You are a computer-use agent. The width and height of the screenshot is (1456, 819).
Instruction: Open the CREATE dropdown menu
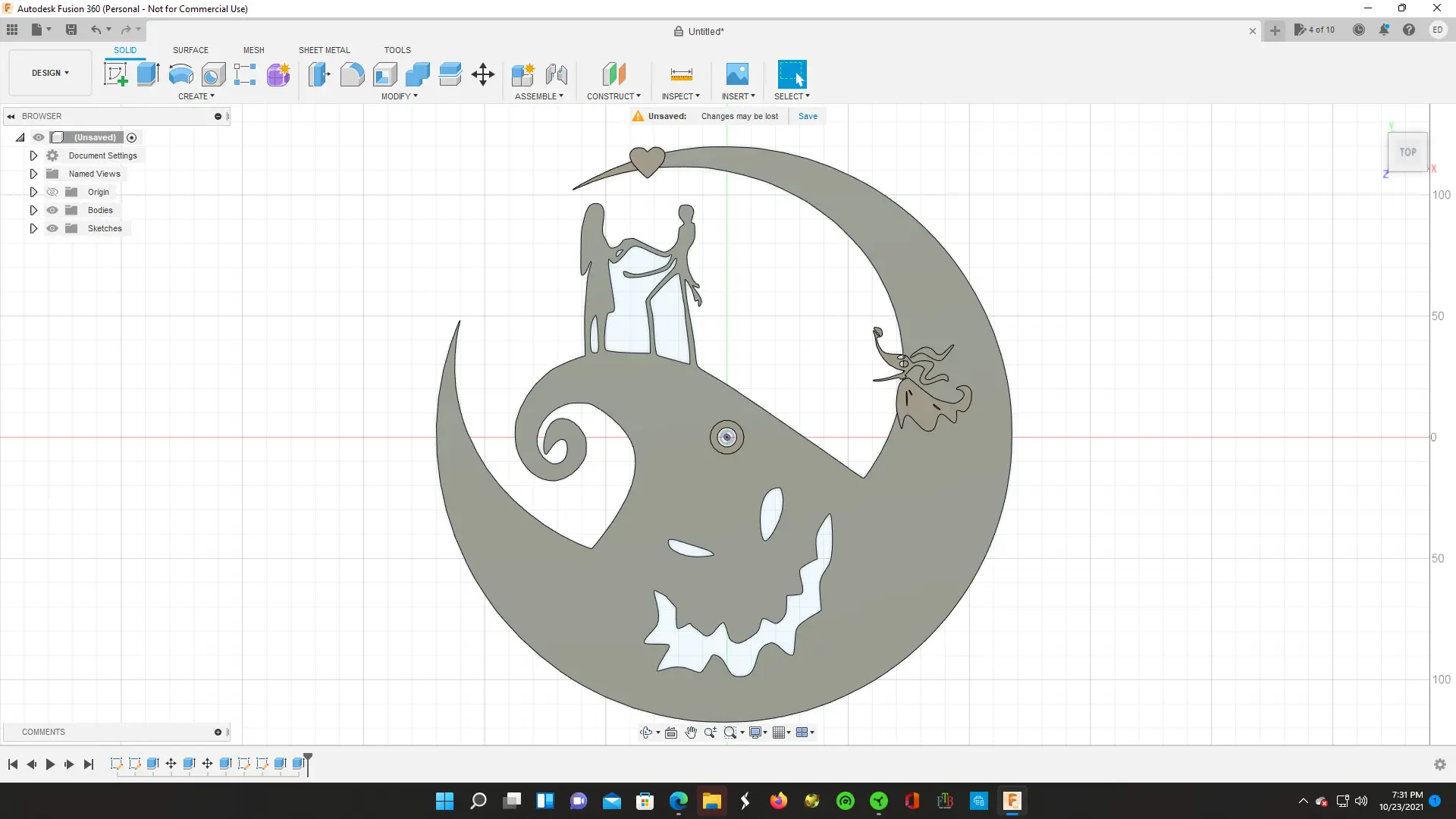196,96
